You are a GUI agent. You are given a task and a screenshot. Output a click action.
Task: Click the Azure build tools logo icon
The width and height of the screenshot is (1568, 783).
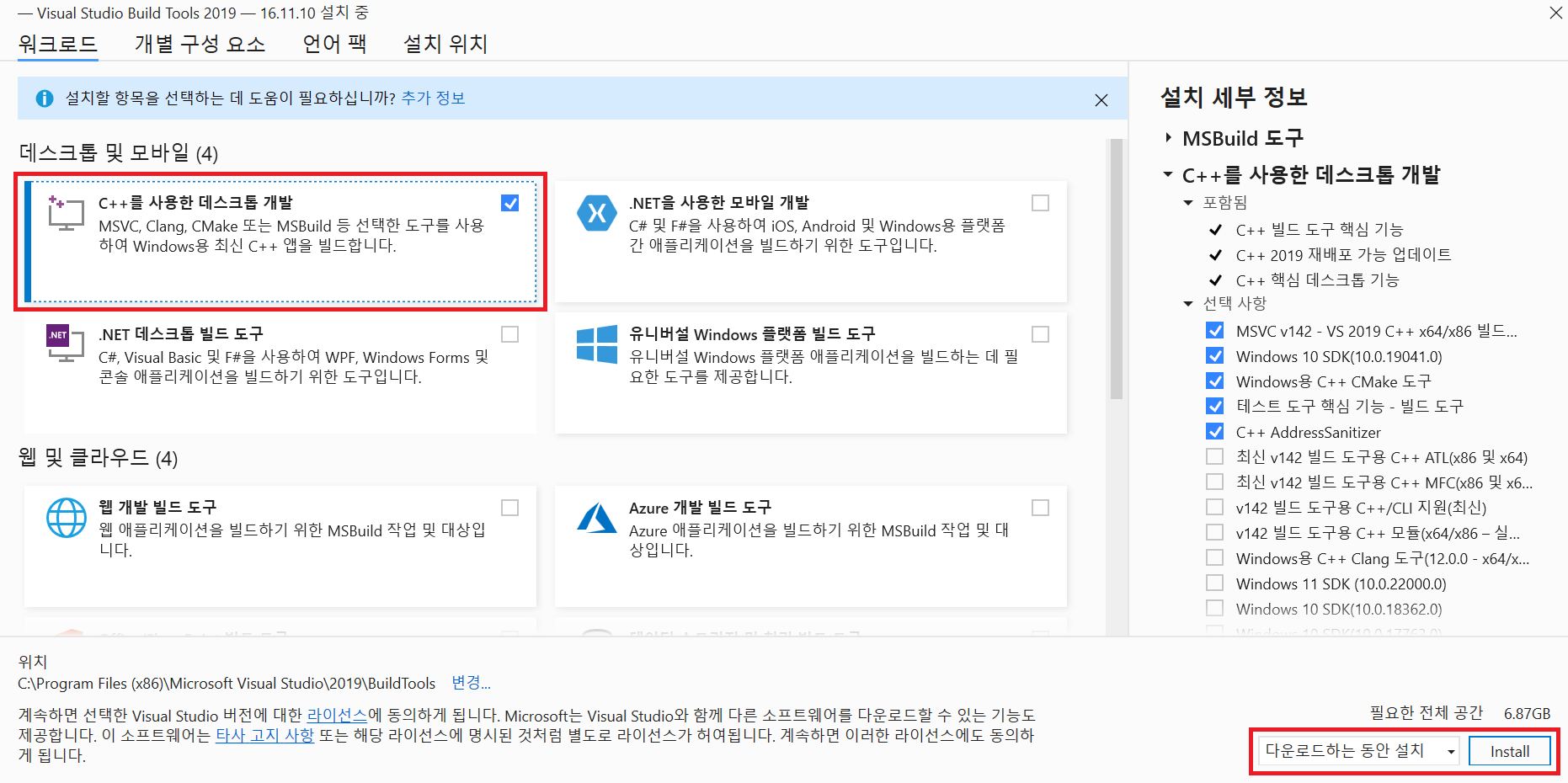(597, 518)
